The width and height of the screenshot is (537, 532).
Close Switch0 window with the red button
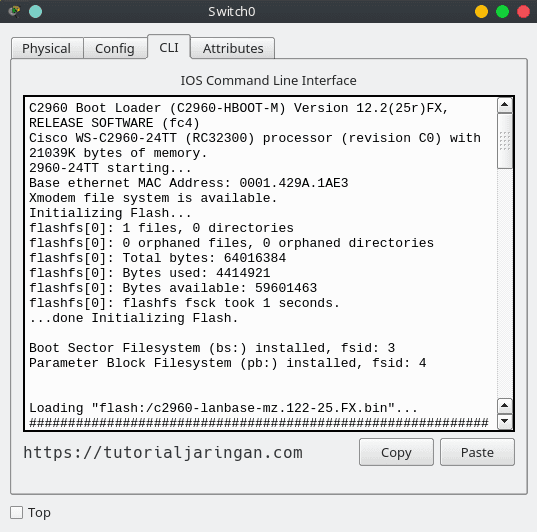tap(523, 12)
